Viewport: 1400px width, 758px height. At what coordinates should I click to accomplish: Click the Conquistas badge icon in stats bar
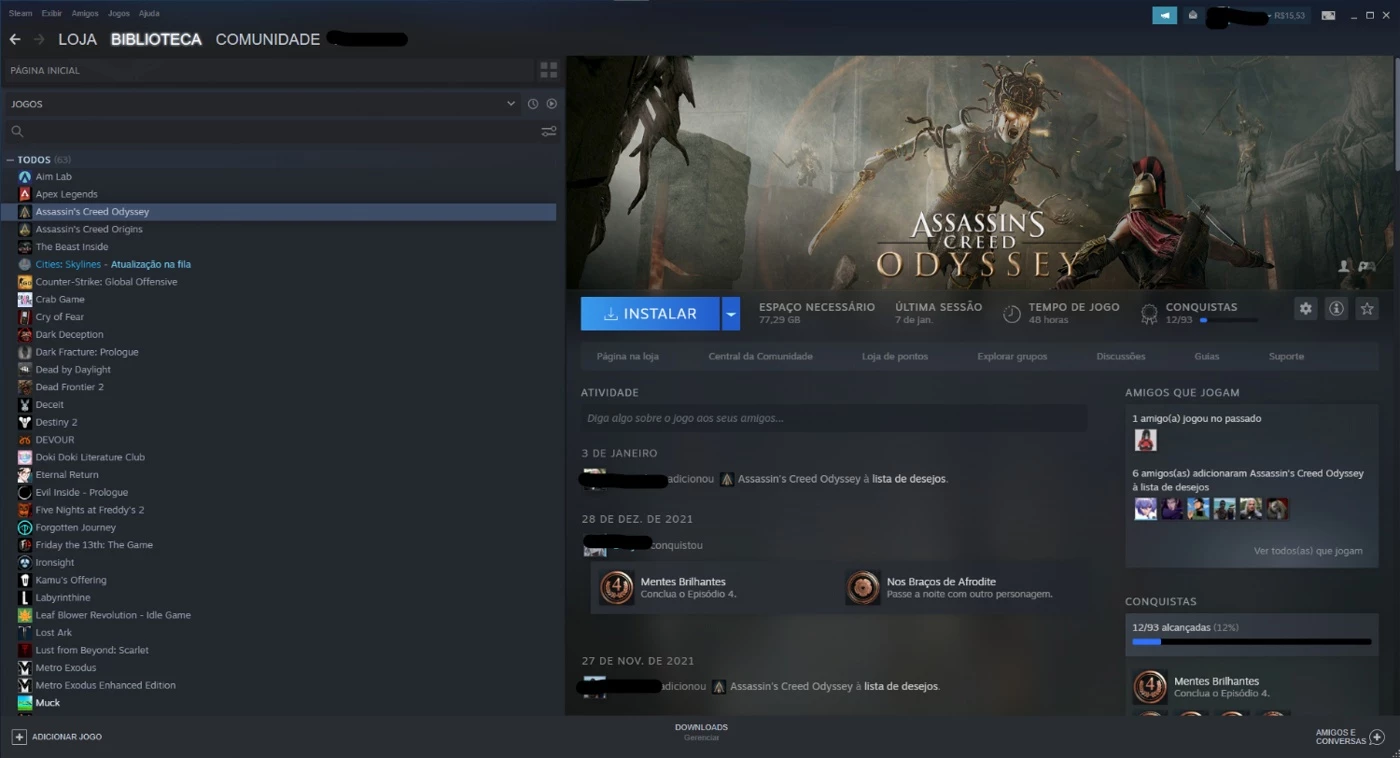(x=1149, y=314)
